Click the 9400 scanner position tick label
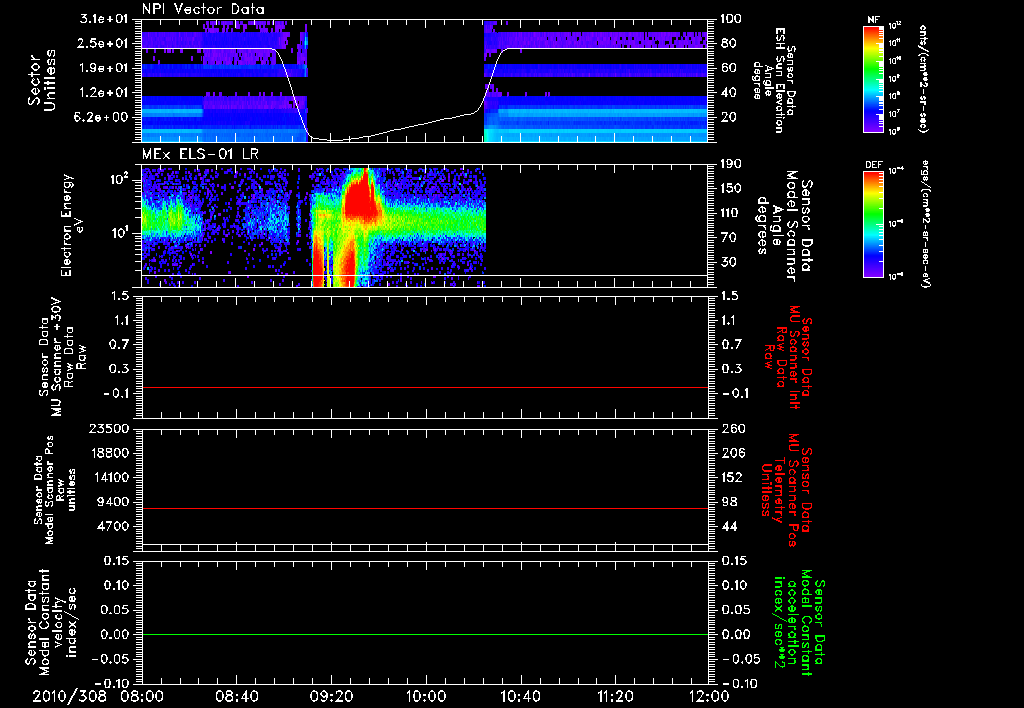The height and width of the screenshot is (708, 1024). [x=114, y=502]
